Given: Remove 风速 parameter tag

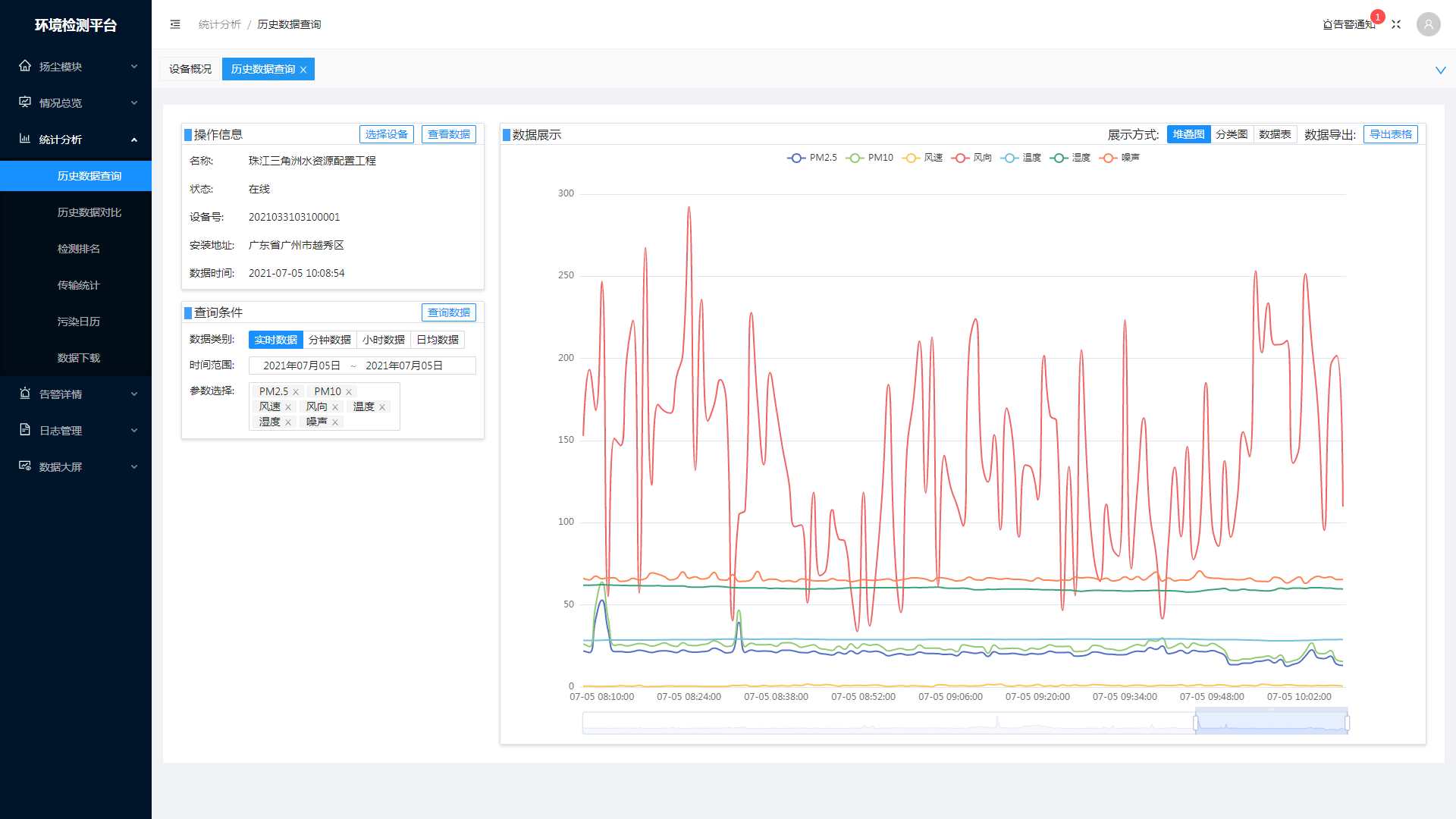Looking at the screenshot, I should [288, 407].
